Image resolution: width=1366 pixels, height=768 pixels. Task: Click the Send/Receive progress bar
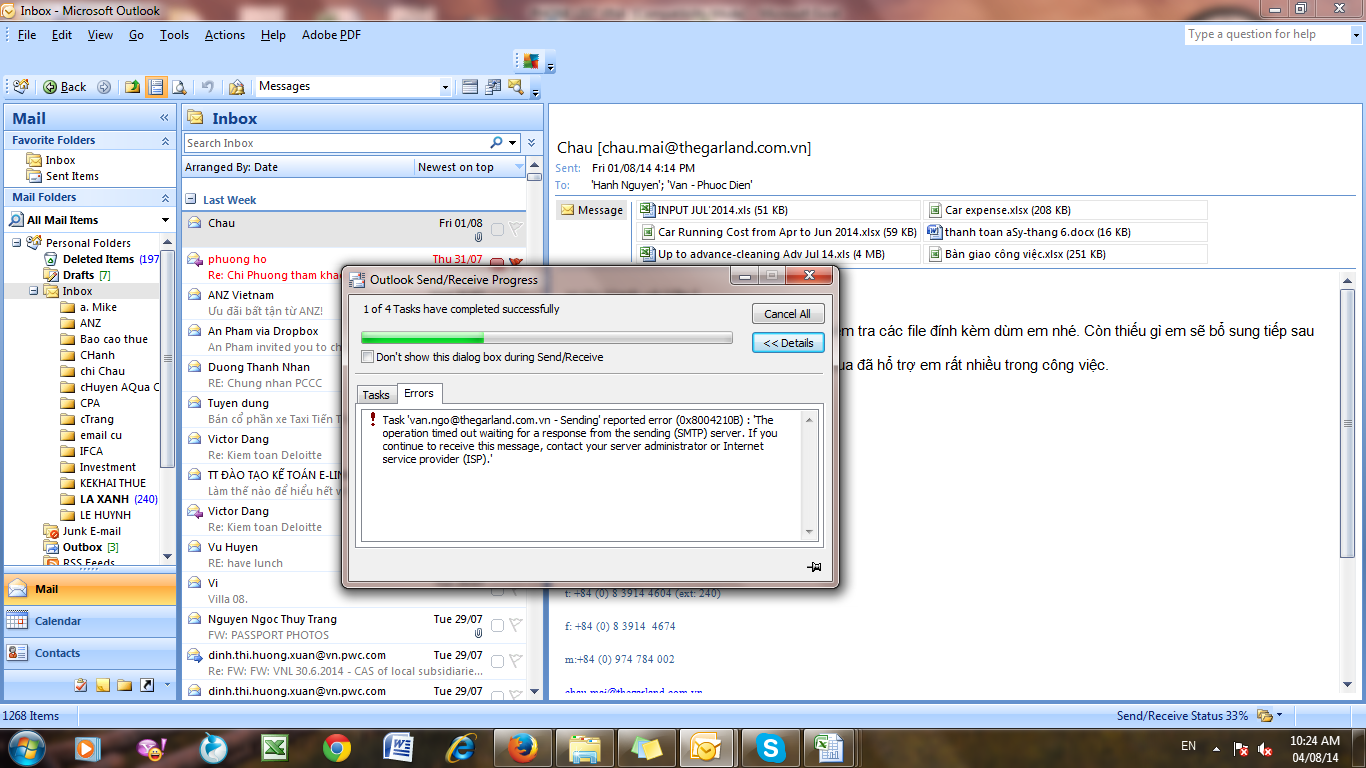(x=547, y=338)
